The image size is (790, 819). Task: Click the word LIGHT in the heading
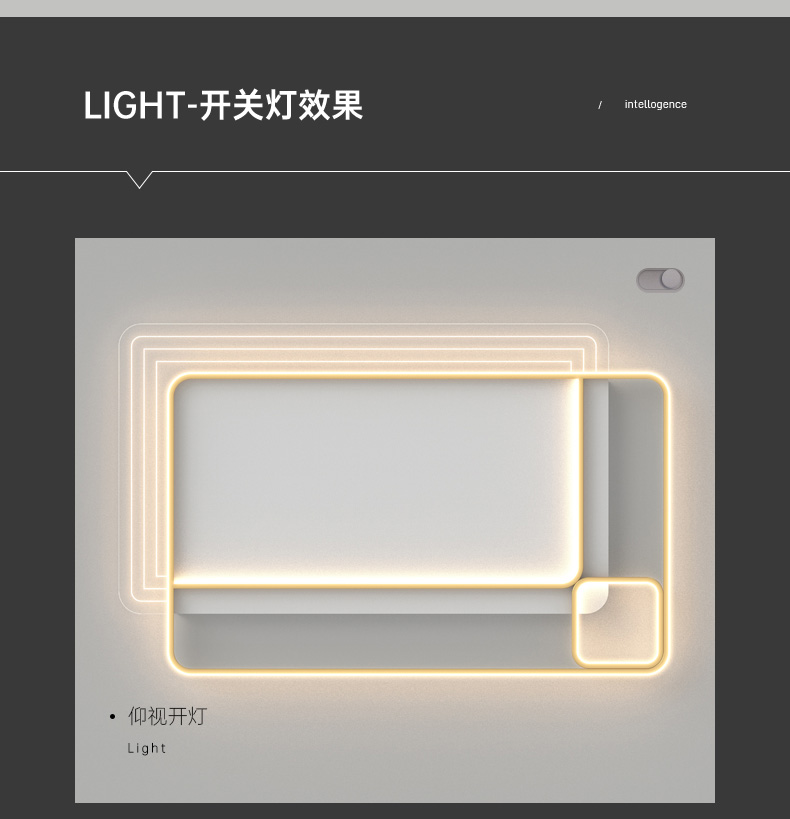point(134,106)
